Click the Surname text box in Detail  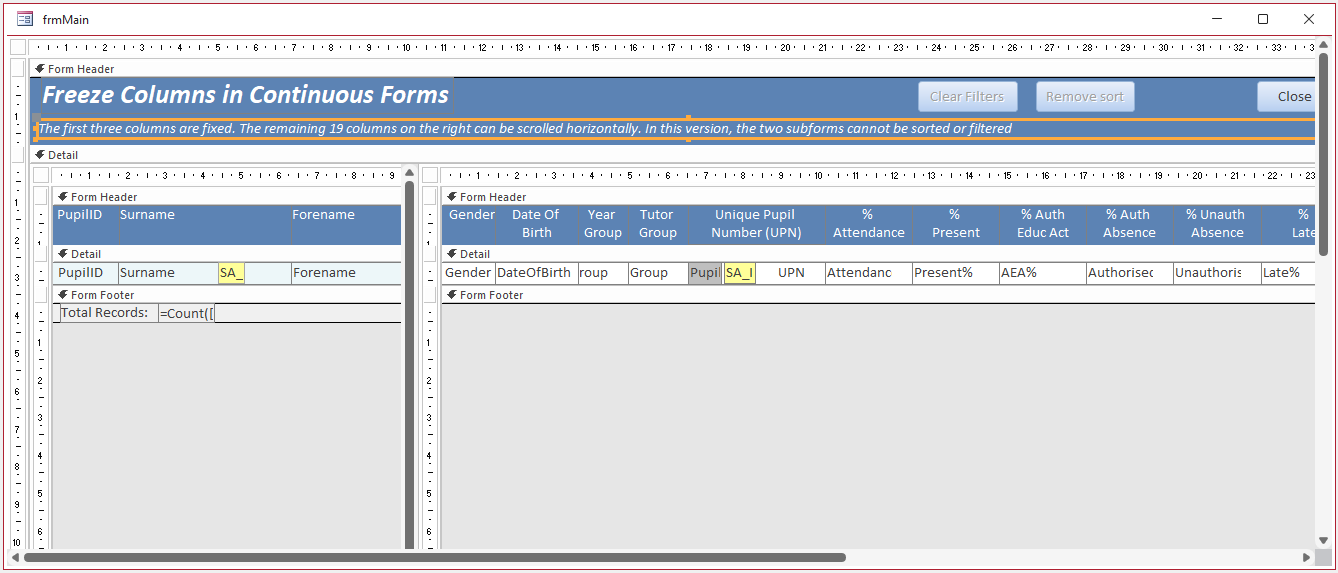[168, 273]
